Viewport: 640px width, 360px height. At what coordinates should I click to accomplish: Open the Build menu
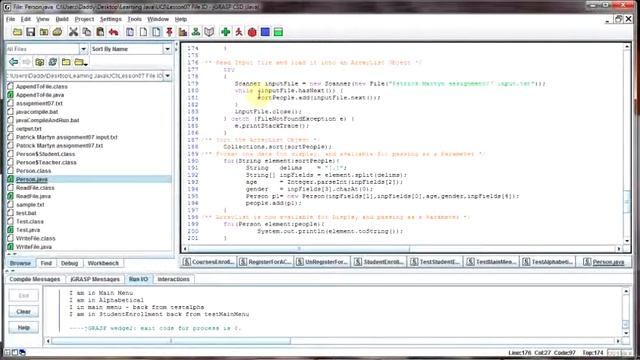click(x=62, y=19)
